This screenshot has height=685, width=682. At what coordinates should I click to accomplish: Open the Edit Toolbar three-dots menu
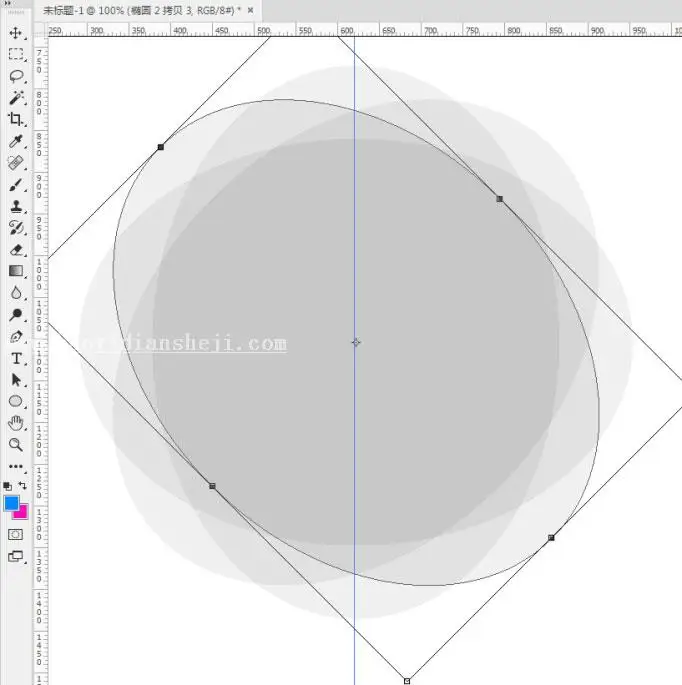16,467
